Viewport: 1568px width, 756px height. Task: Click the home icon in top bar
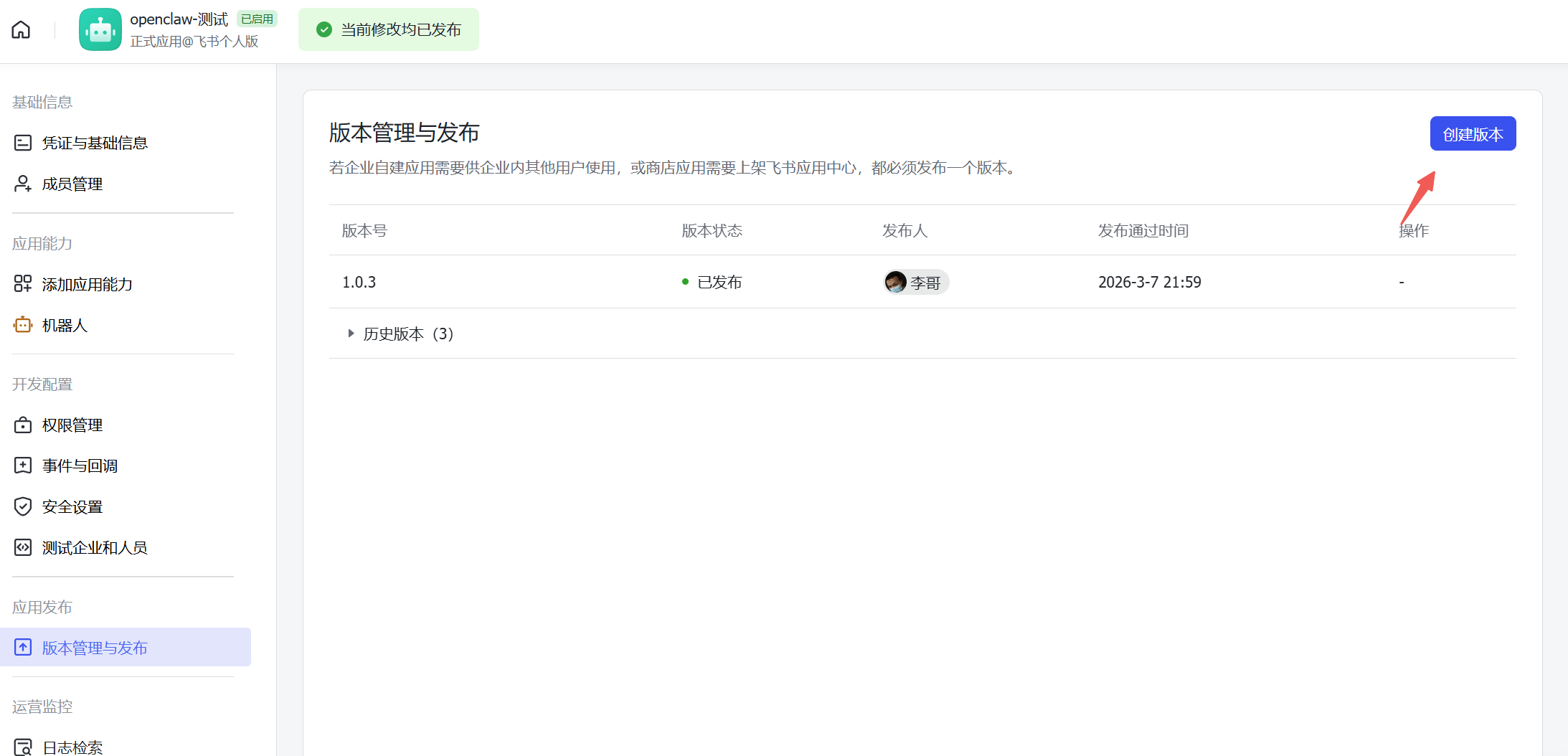[21, 29]
